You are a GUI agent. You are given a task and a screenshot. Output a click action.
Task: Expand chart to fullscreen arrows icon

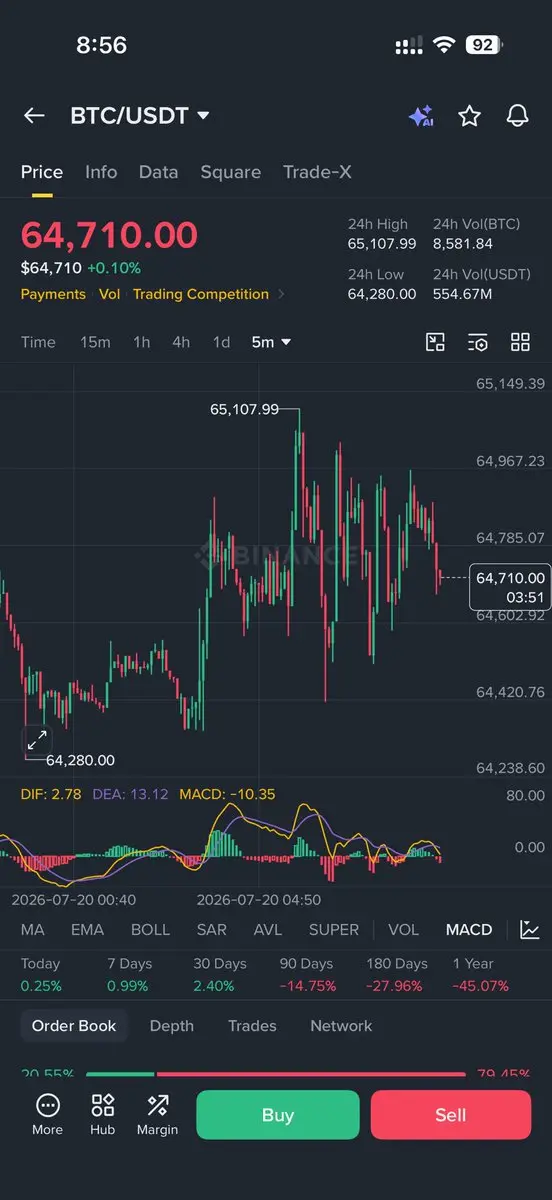click(37, 740)
